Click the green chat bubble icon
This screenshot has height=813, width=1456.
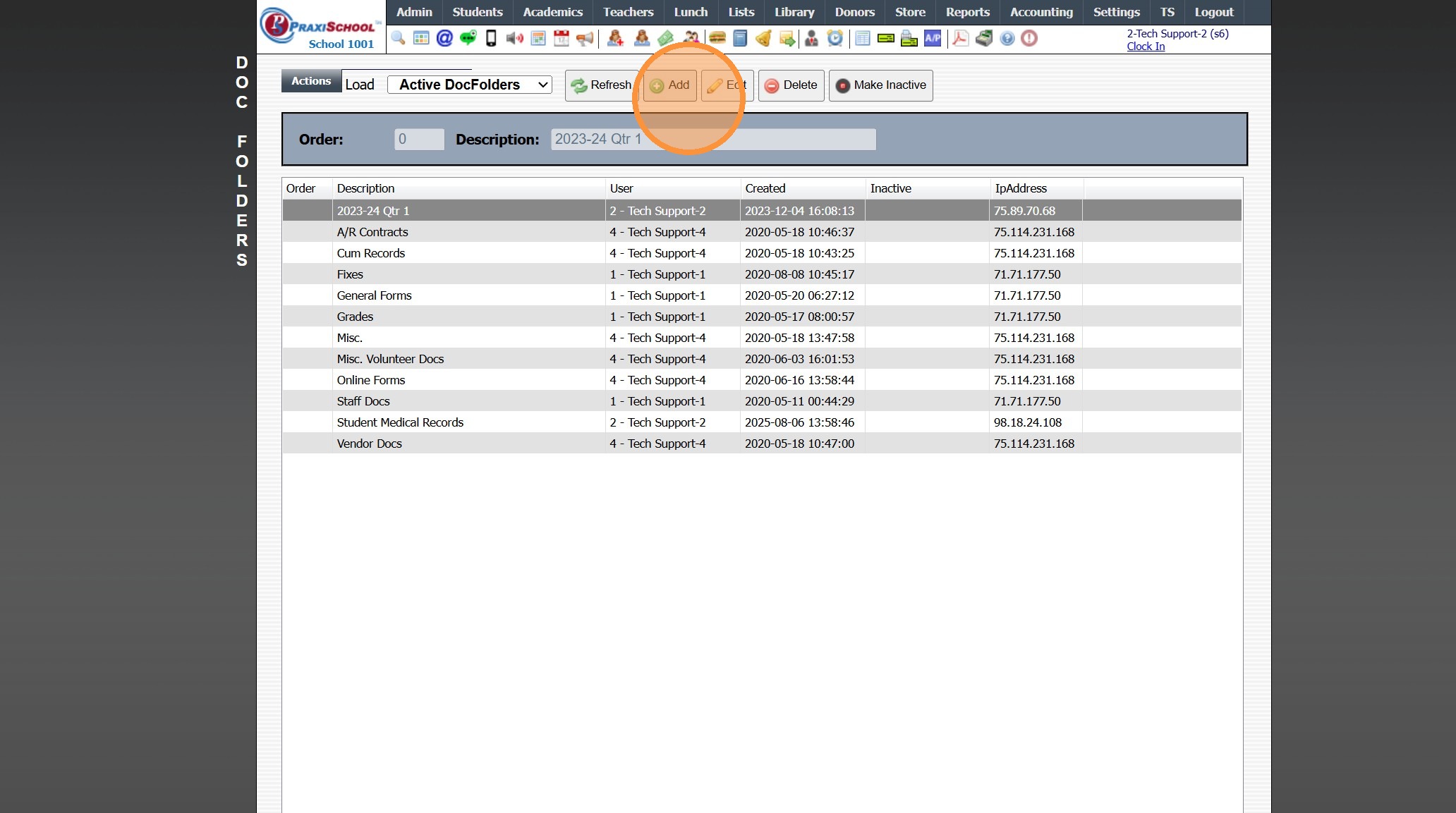pos(468,38)
